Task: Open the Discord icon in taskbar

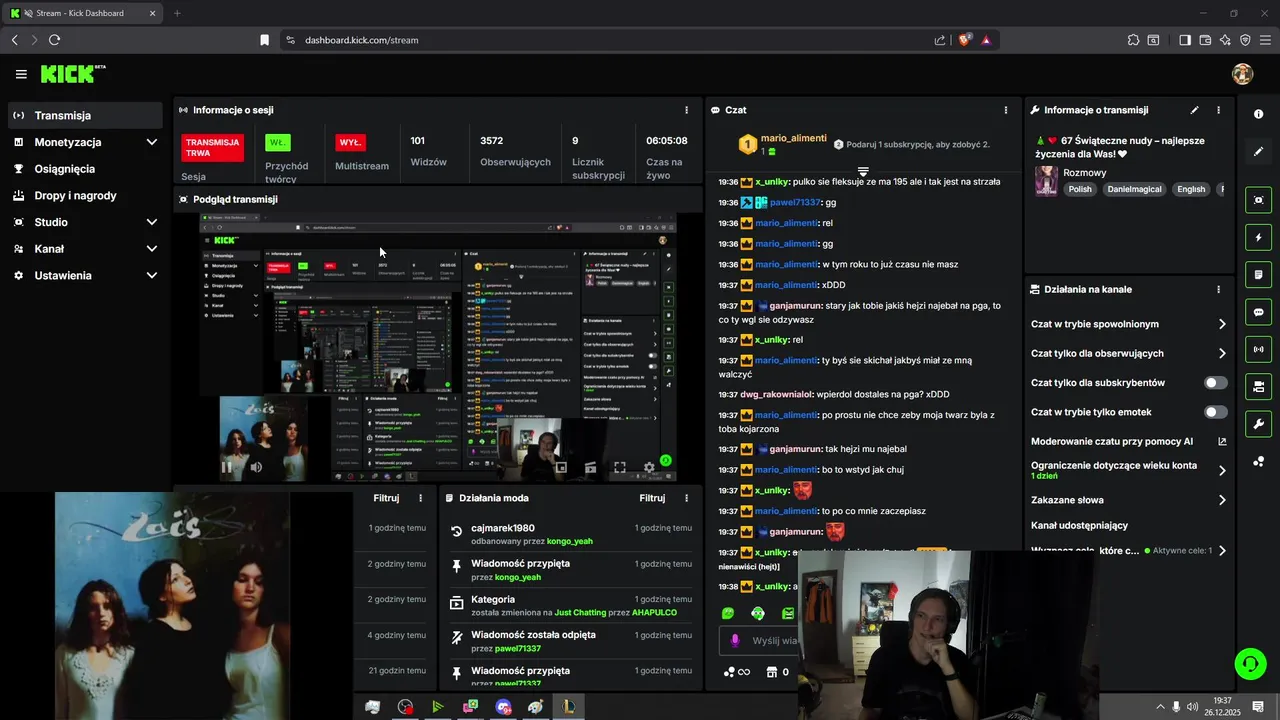Action: 503,707
